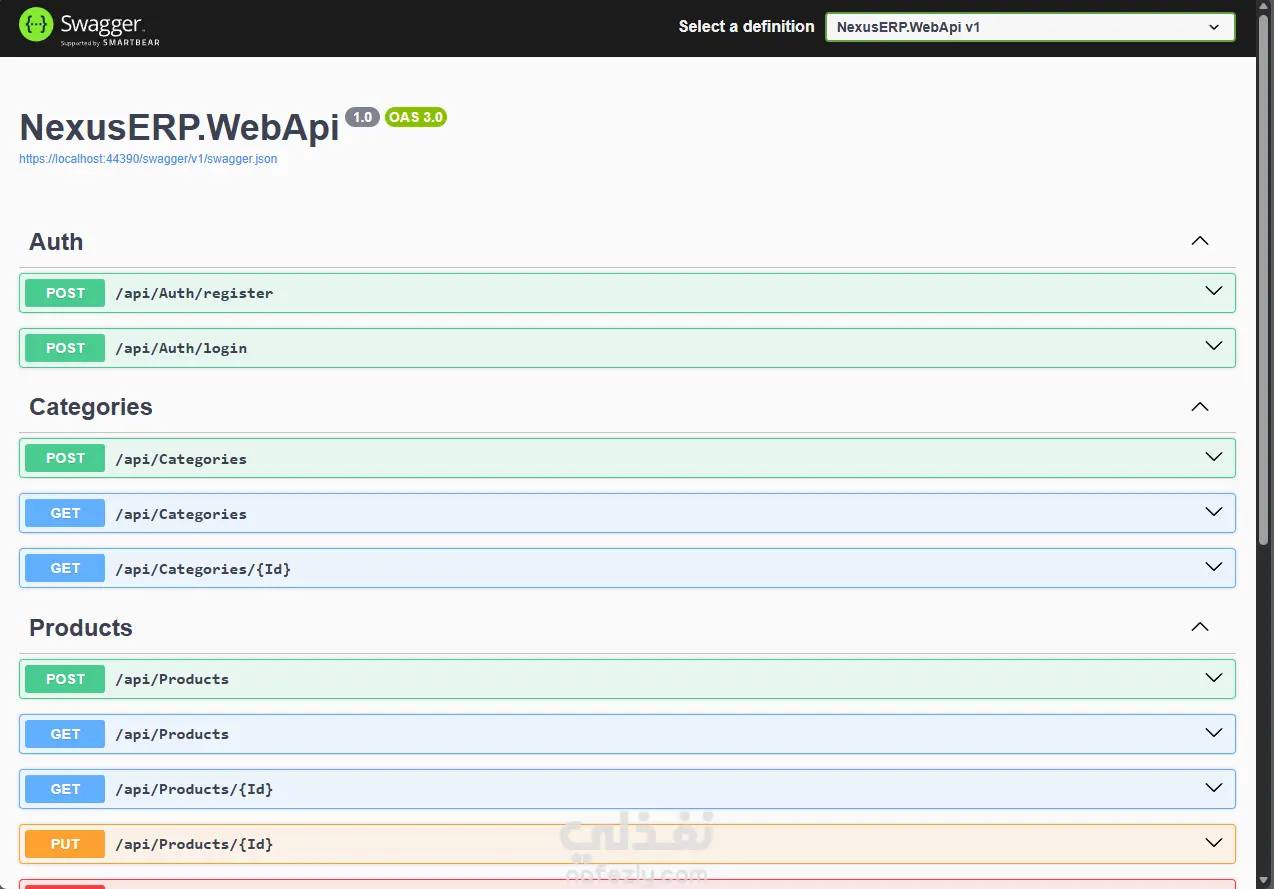Expand the POST /api/Products chevron
The height and width of the screenshot is (889, 1274).
click(x=1214, y=677)
